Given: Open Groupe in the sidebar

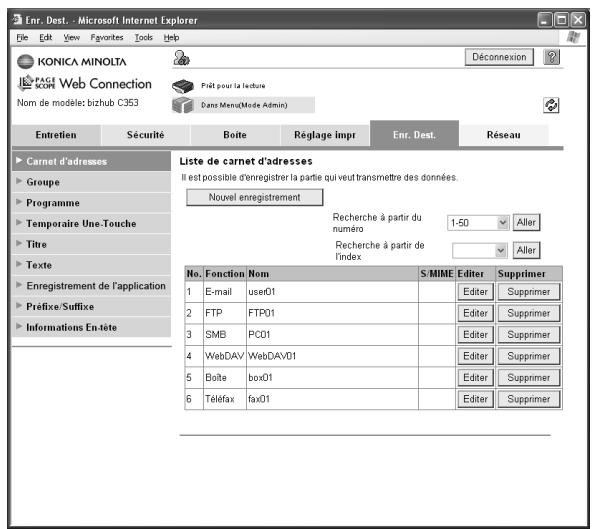Looking at the screenshot, I should tap(91, 182).
